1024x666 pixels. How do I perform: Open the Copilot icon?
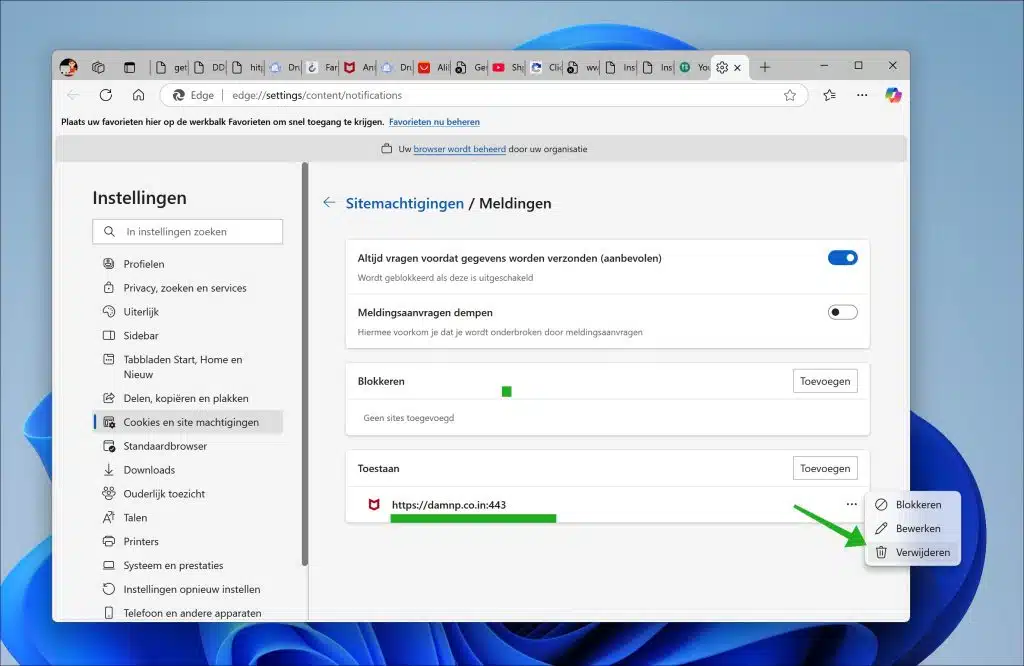pyautogui.click(x=893, y=95)
